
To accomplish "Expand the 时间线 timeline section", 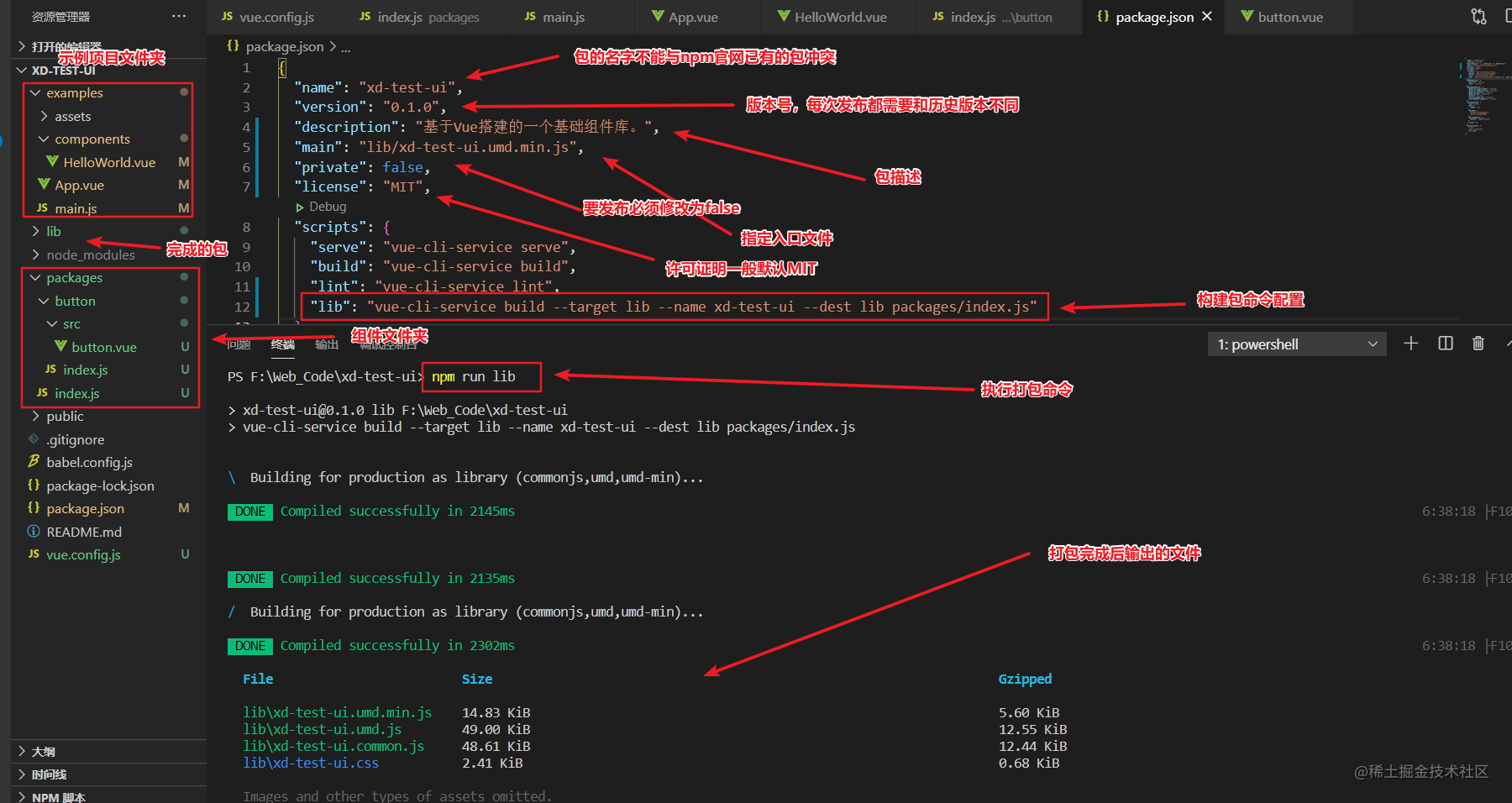I will click(x=109, y=774).
